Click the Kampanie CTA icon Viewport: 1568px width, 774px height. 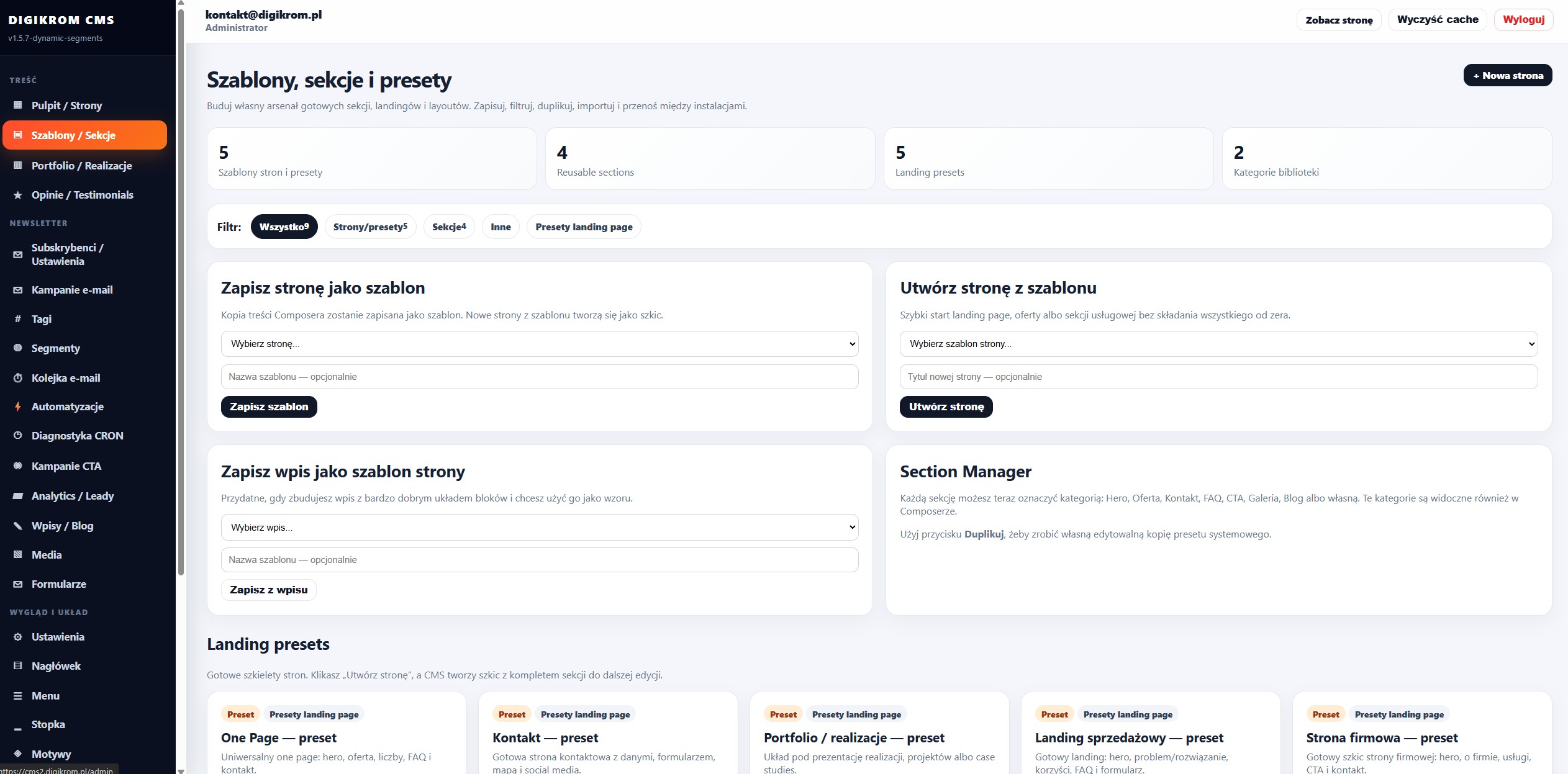(x=18, y=466)
